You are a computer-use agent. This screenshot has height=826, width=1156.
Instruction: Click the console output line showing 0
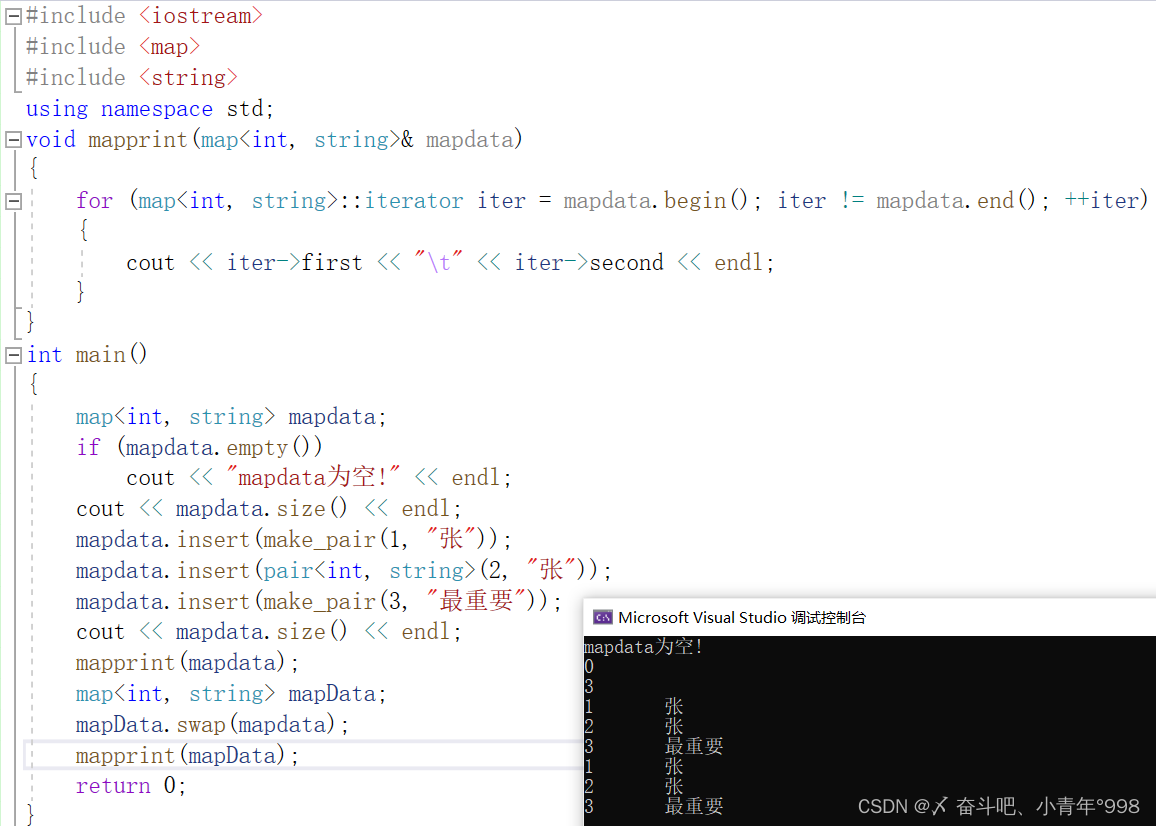(x=589, y=667)
